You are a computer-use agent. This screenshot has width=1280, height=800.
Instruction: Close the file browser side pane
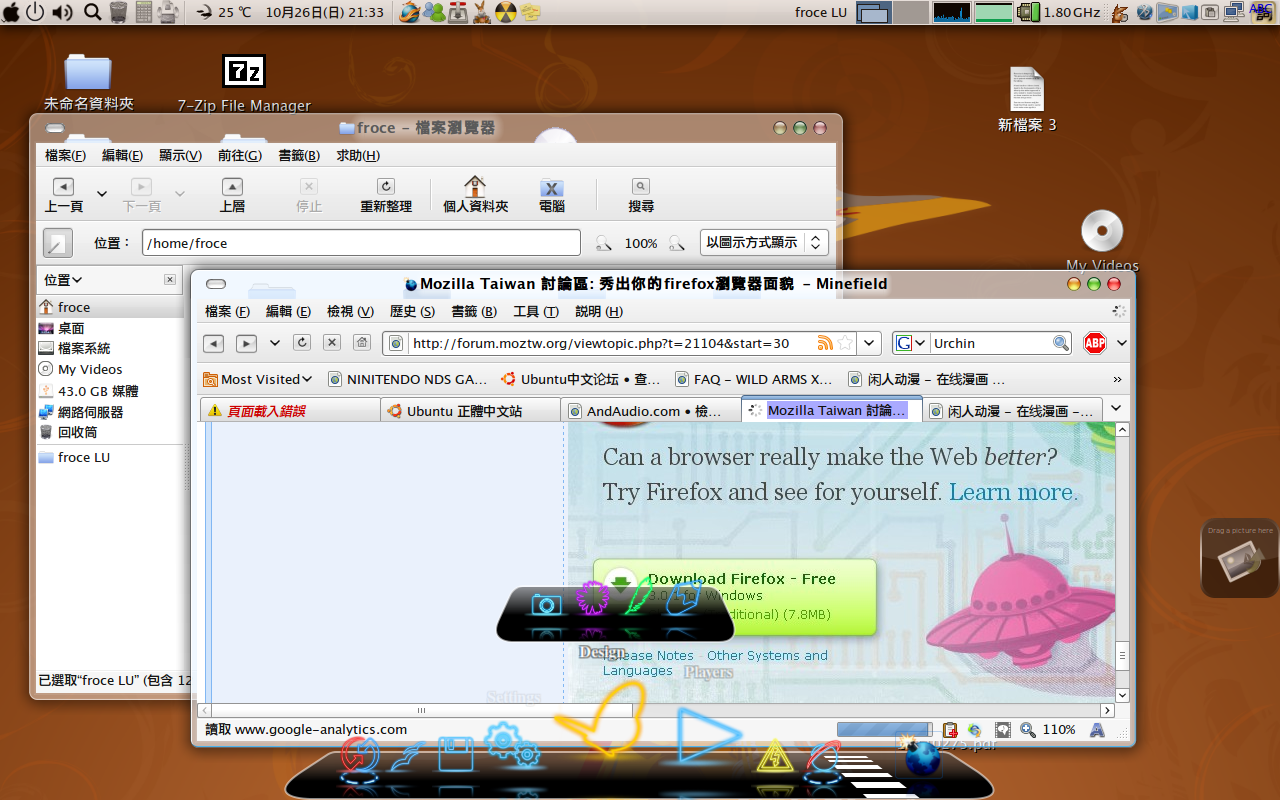(170, 280)
